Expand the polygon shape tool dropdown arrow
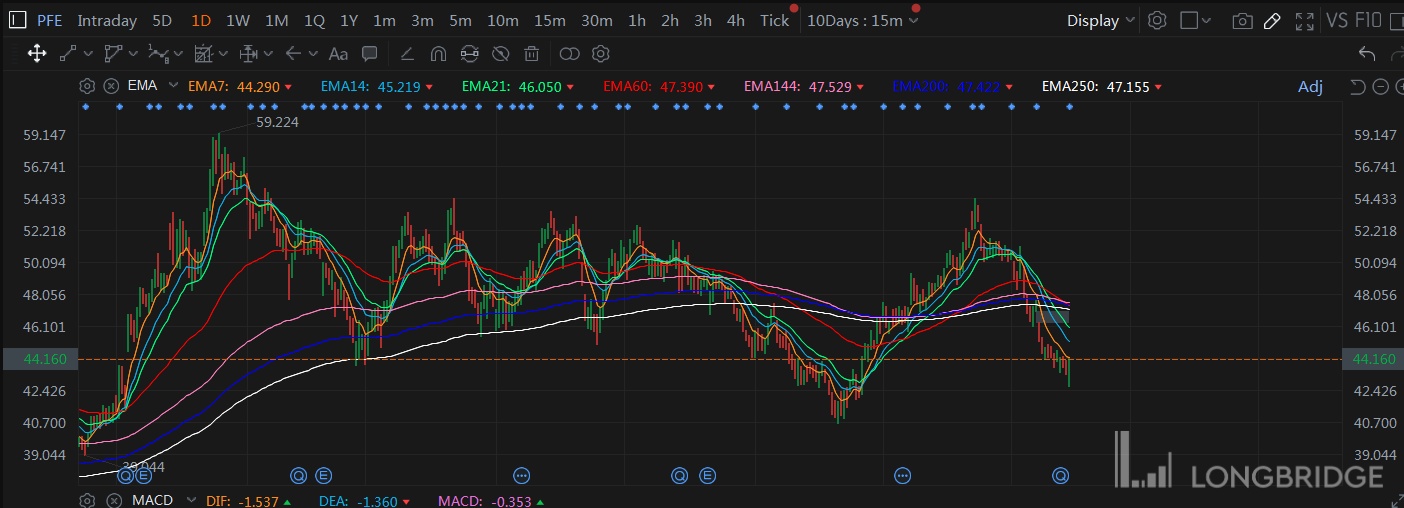This screenshot has width=1404, height=508. click(x=134, y=54)
